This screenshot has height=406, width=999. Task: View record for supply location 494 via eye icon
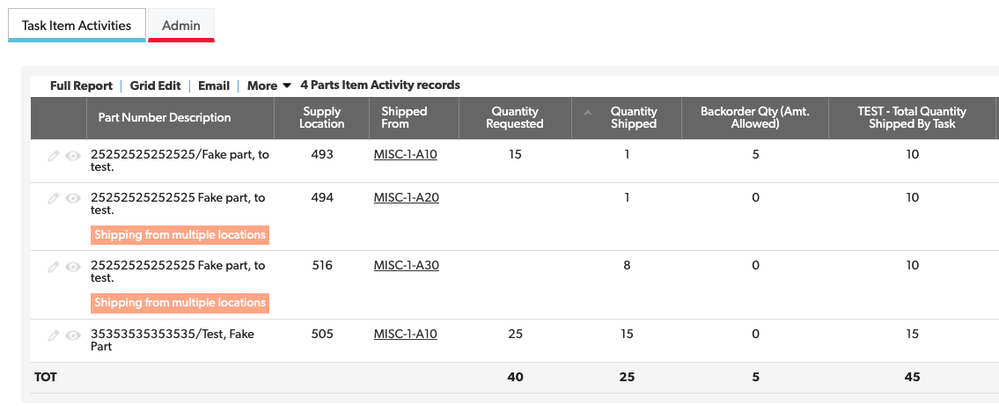(x=73, y=198)
